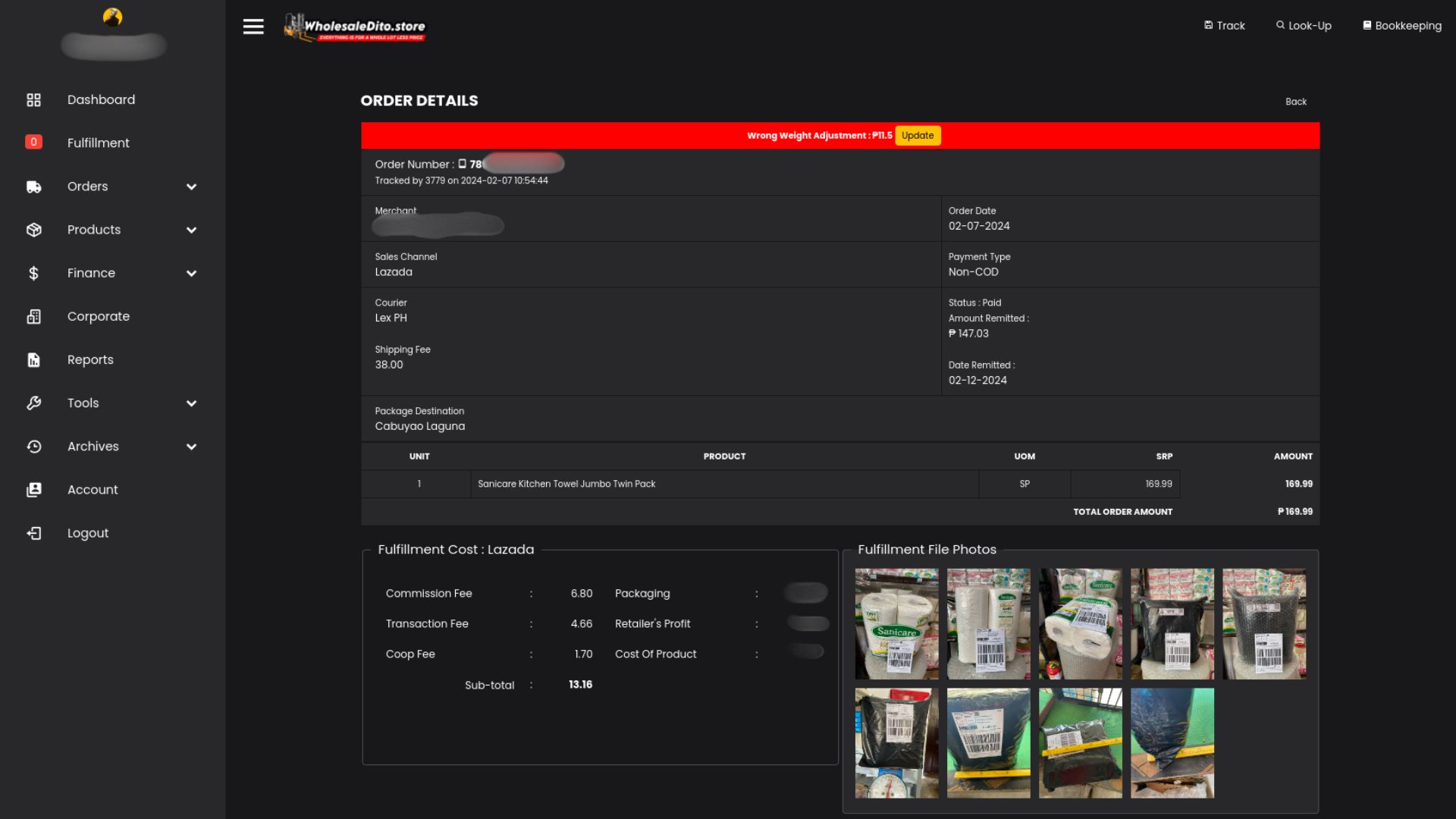Expand the Products menu

click(x=192, y=230)
